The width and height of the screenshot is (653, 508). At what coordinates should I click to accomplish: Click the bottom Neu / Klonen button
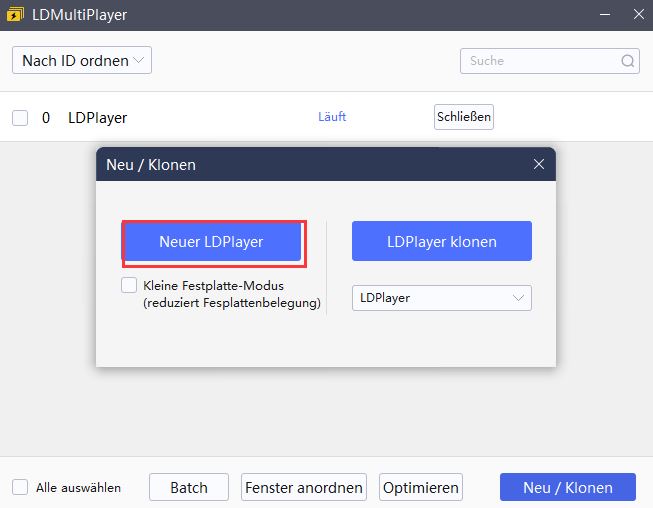[x=568, y=487]
